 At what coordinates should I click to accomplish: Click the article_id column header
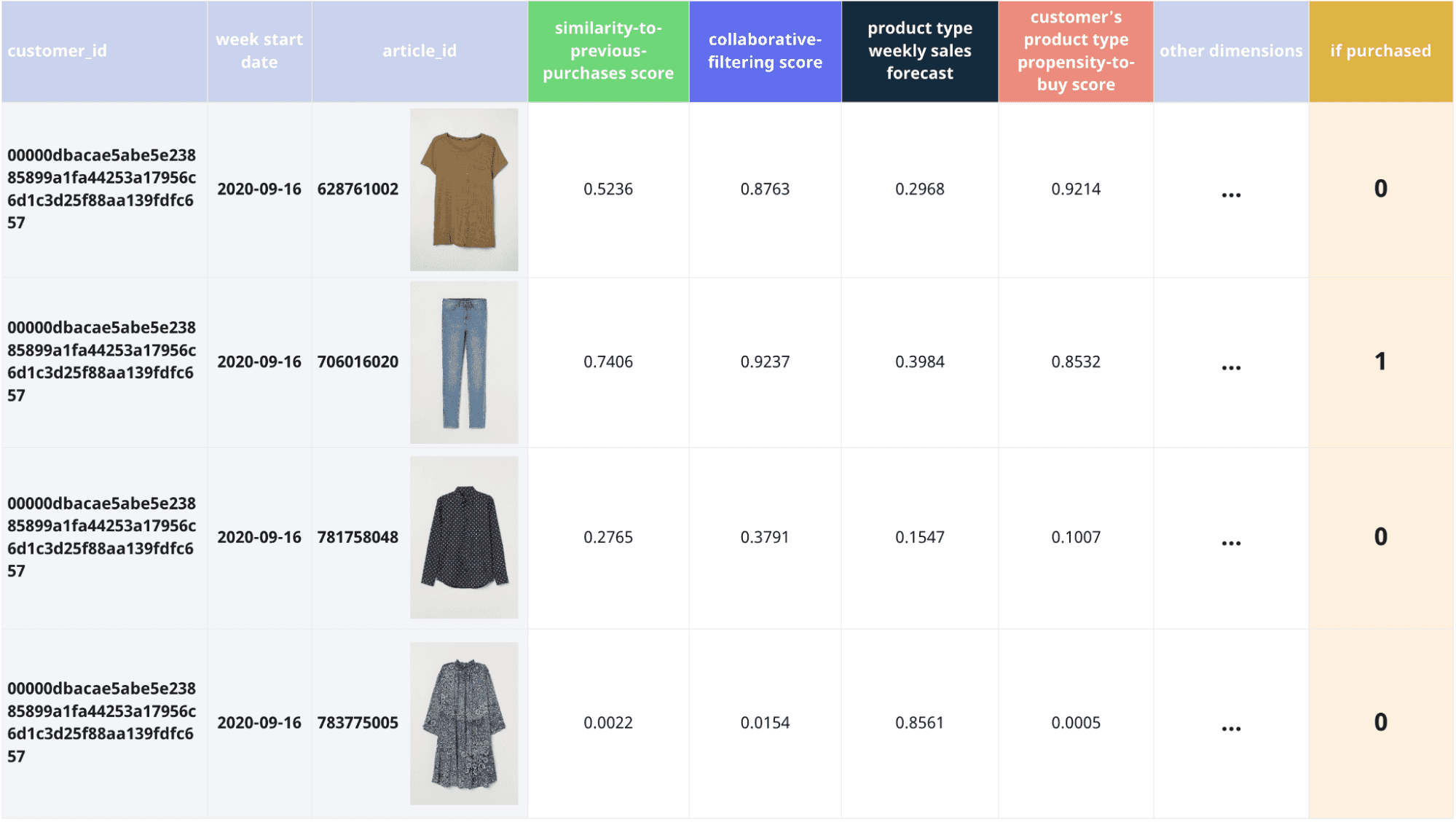pos(420,51)
